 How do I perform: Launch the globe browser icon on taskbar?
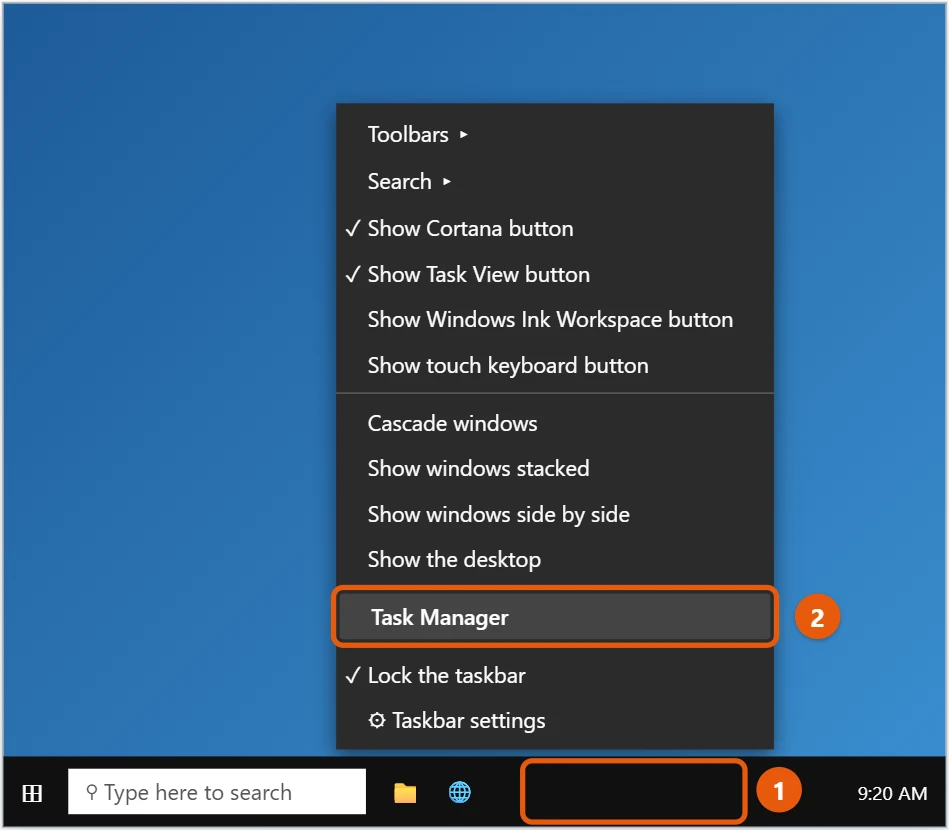point(459,792)
